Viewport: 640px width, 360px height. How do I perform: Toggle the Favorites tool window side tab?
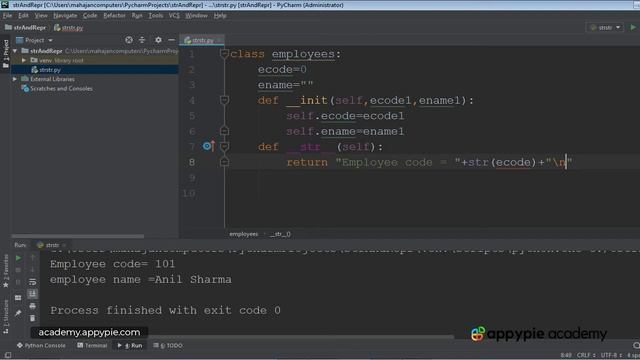click(5, 270)
